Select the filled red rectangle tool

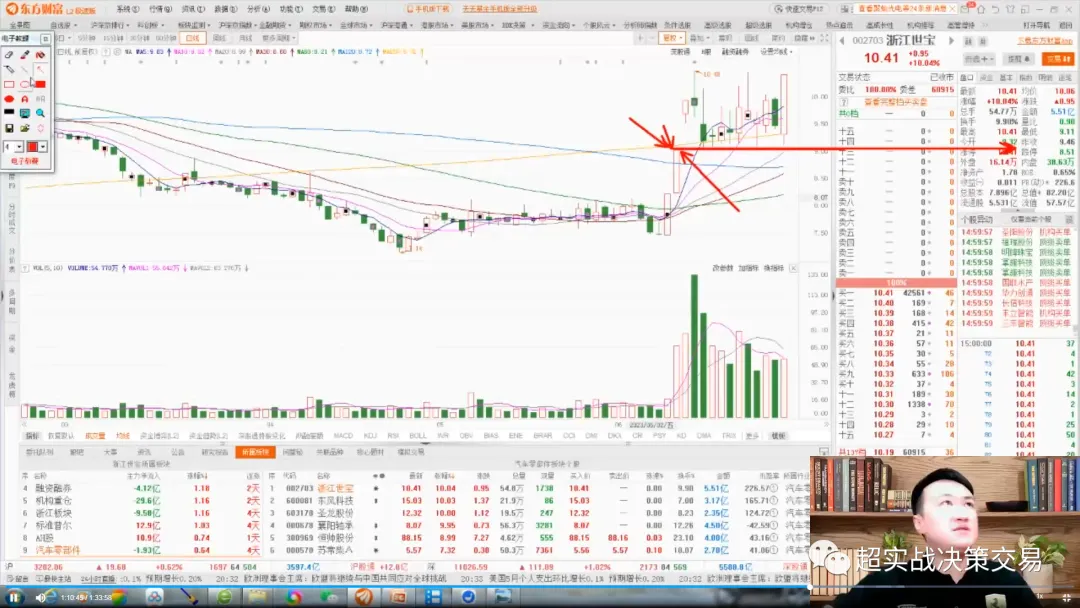41,84
